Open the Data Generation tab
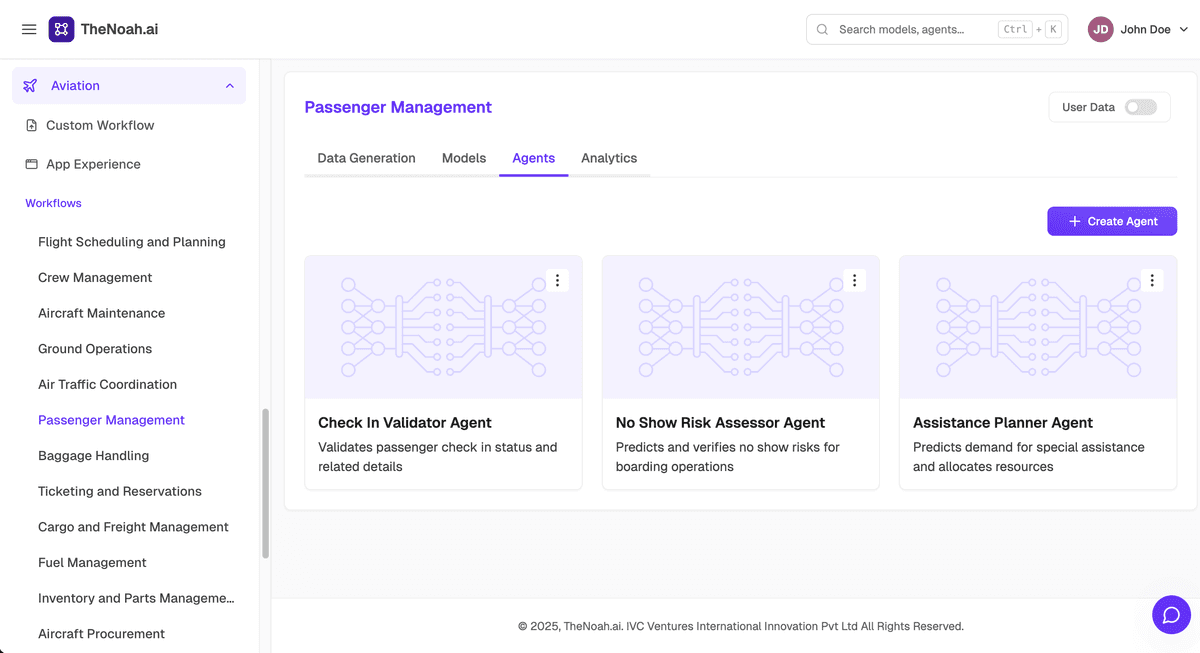The width and height of the screenshot is (1200, 653). click(366, 158)
